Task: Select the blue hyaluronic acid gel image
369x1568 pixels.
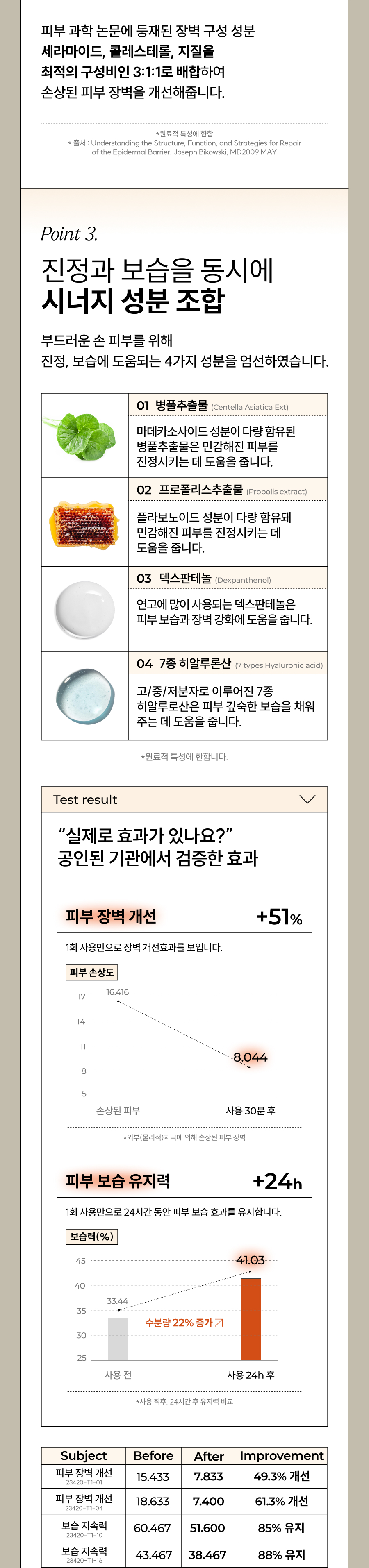Action: click(x=84, y=696)
